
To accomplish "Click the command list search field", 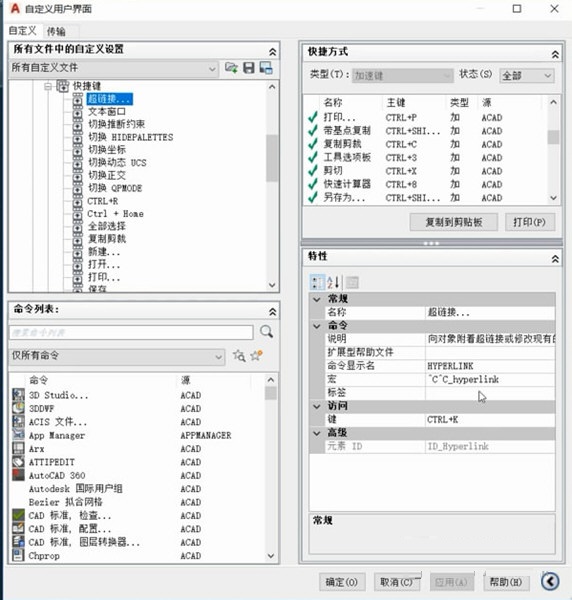I will tap(131, 333).
